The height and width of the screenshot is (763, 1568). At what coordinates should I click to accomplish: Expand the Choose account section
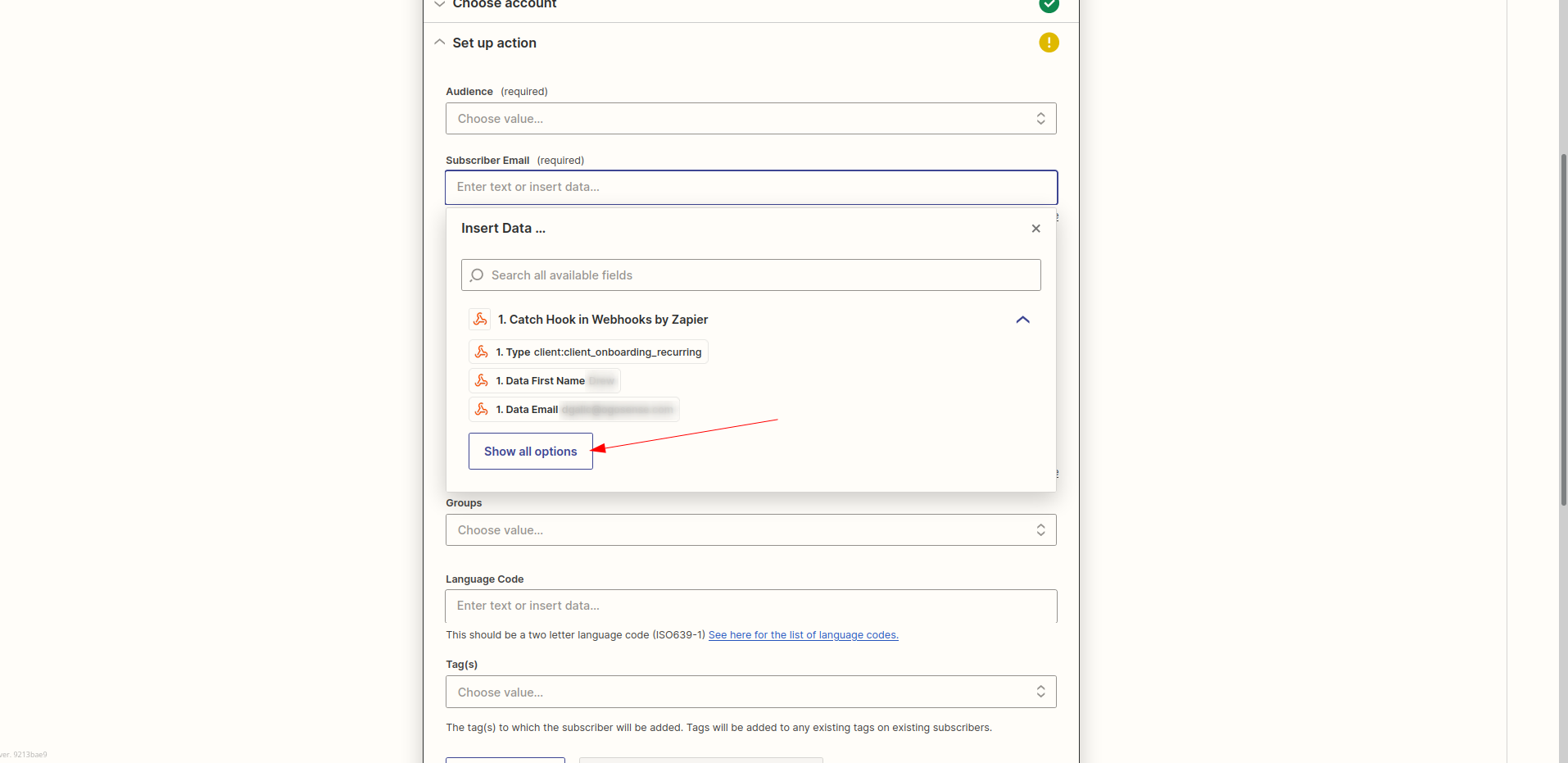point(440,4)
